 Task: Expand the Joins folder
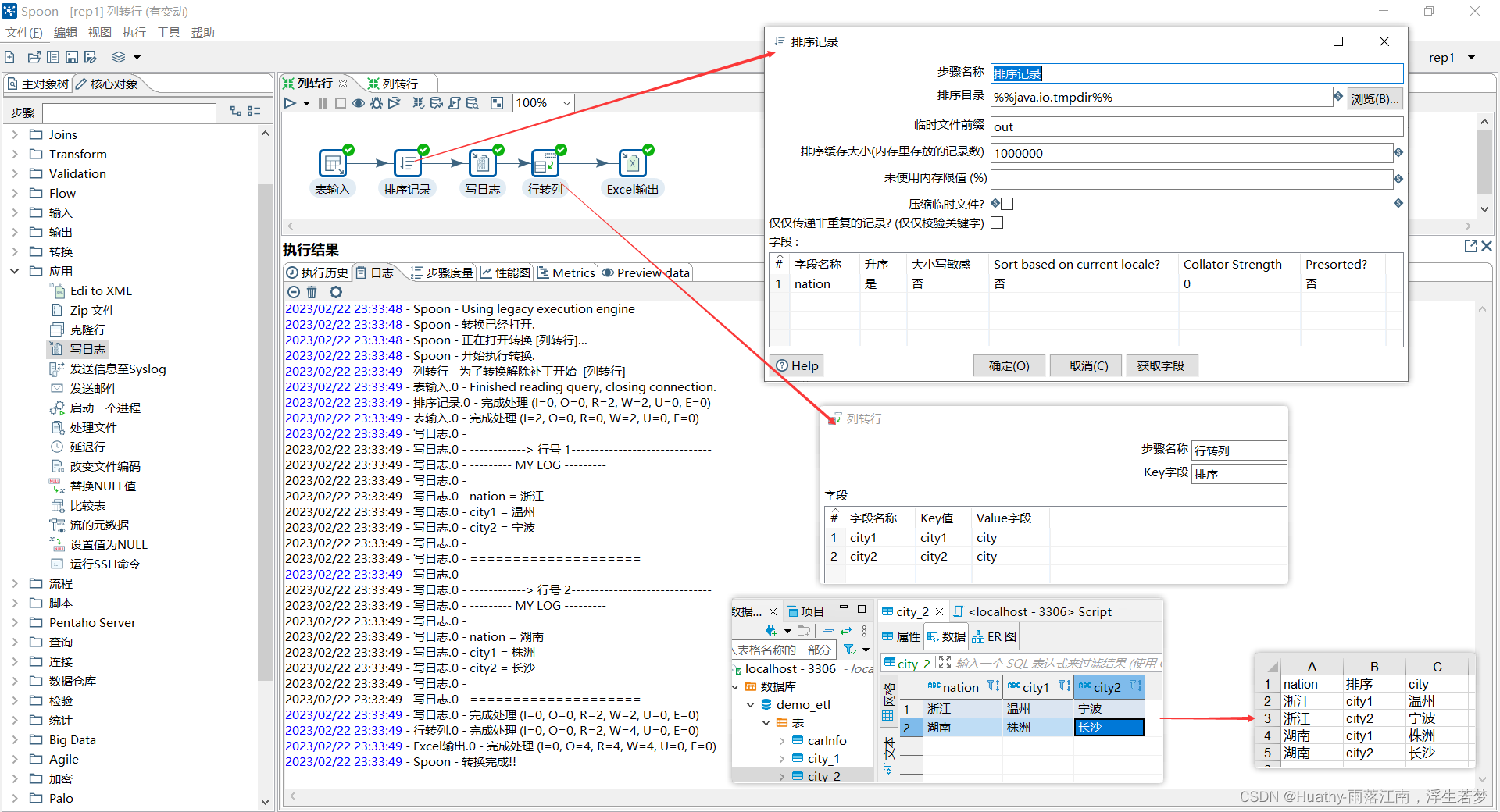(14, 134)
